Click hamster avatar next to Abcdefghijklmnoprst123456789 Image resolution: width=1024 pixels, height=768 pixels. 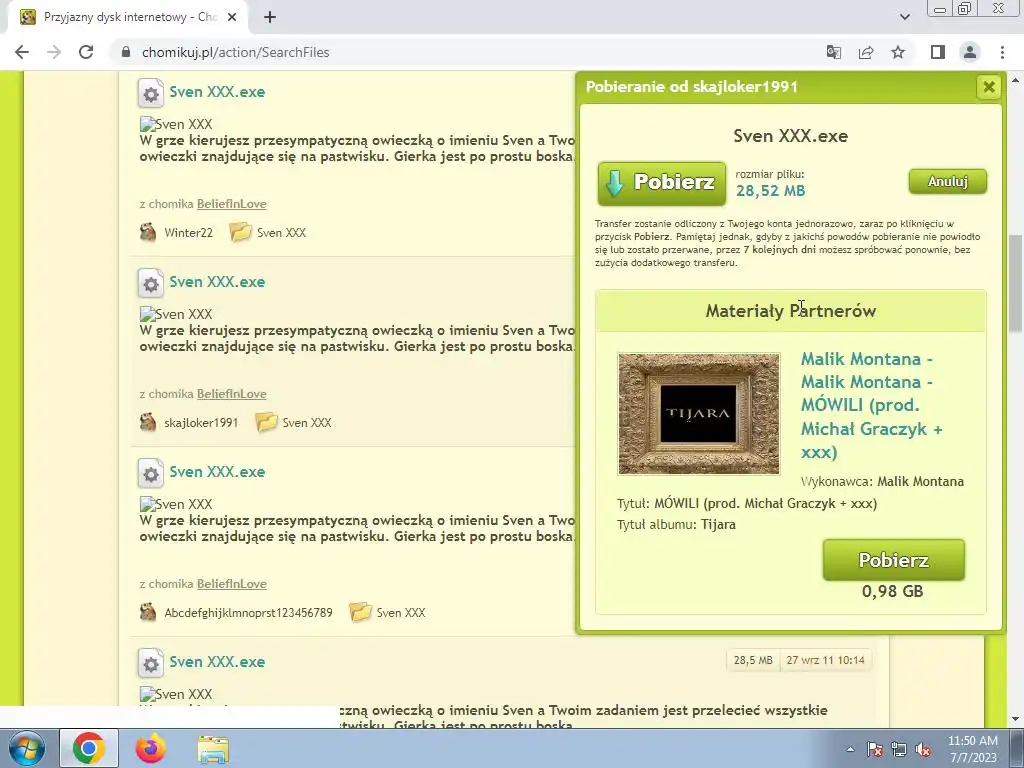click(148, 612)
